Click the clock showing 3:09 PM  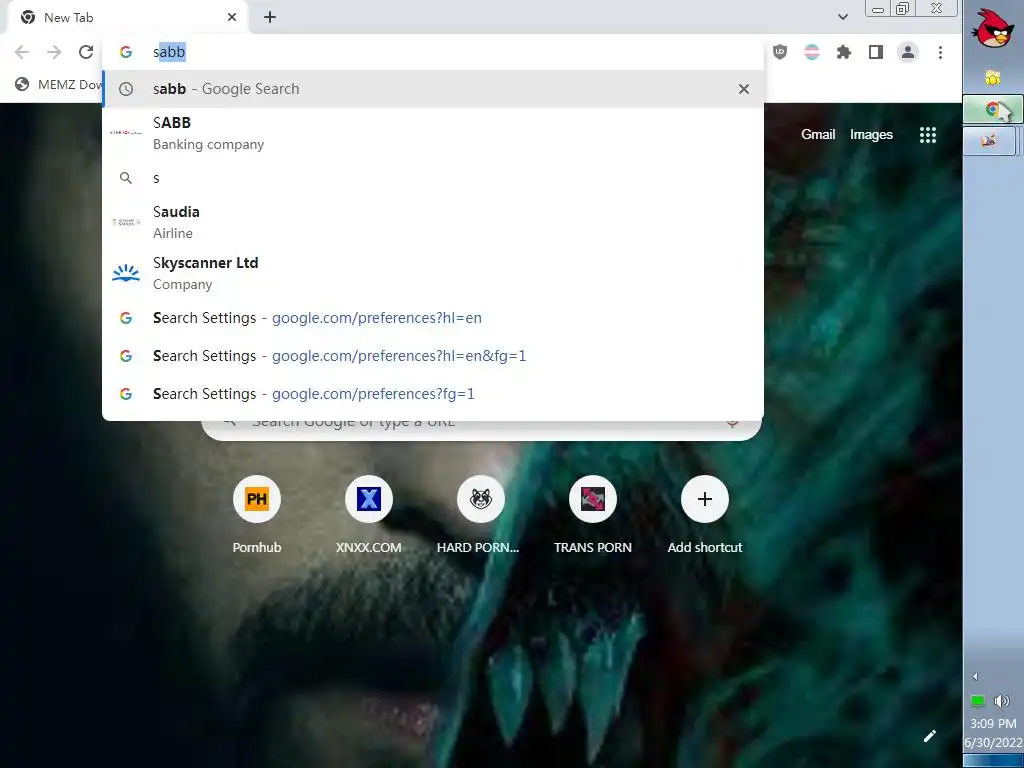click(x=993, y=724)
